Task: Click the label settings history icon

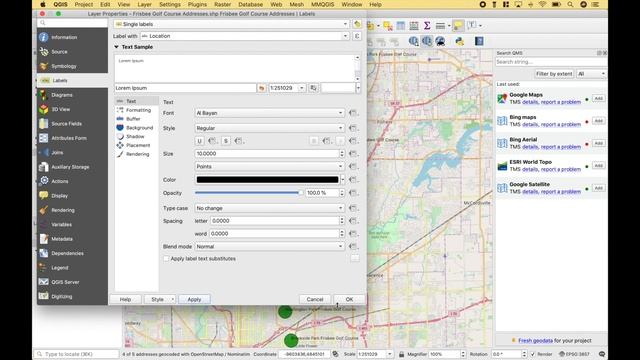Action: (358, 24)
